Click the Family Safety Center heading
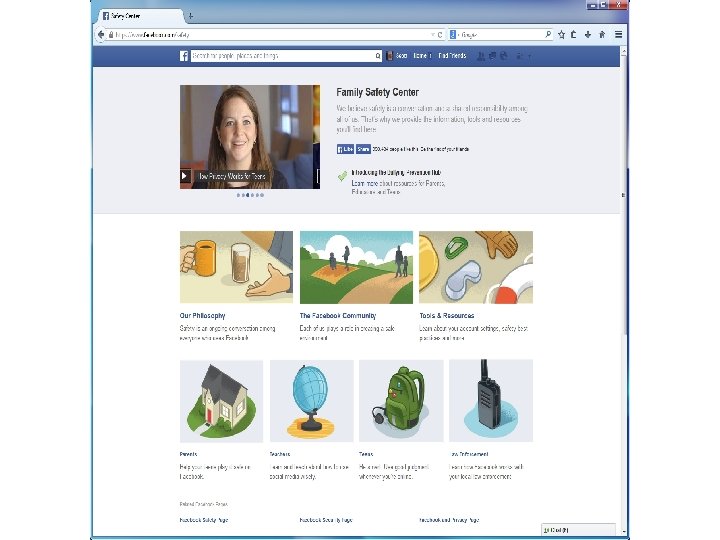Viewport: 720px width, 540px height. point(377,92)
